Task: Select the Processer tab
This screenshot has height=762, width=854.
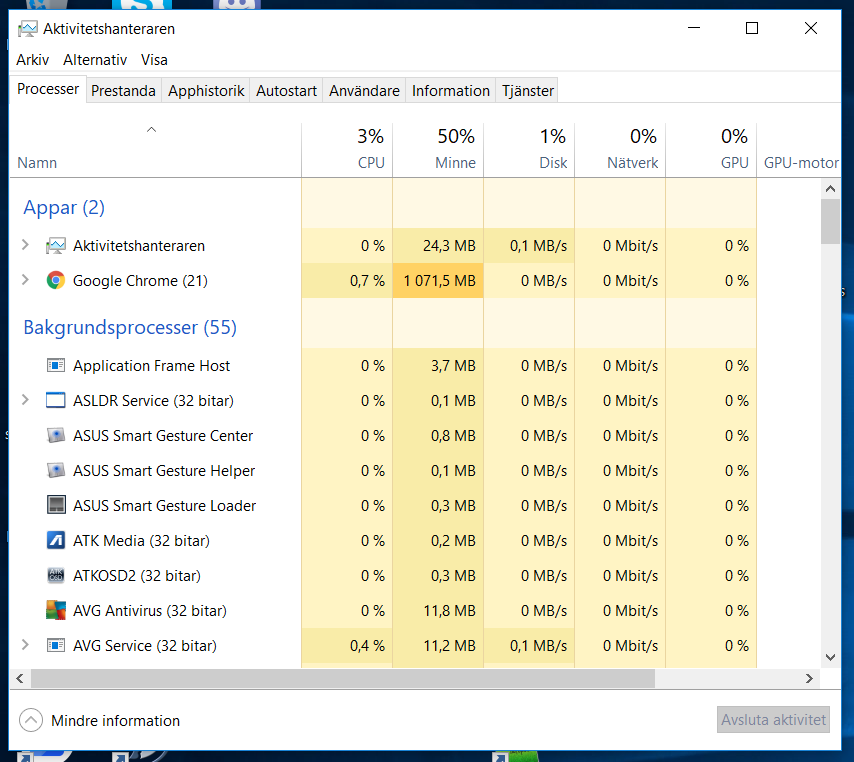Action: 48,89
